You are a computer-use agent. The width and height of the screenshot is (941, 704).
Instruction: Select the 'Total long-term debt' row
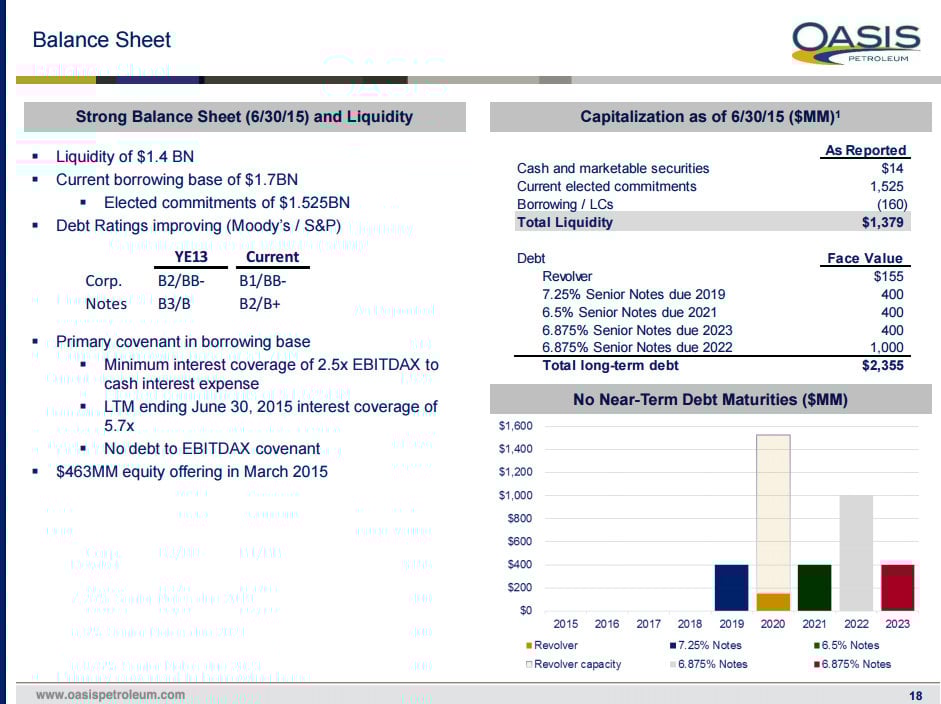pos(710,366)
